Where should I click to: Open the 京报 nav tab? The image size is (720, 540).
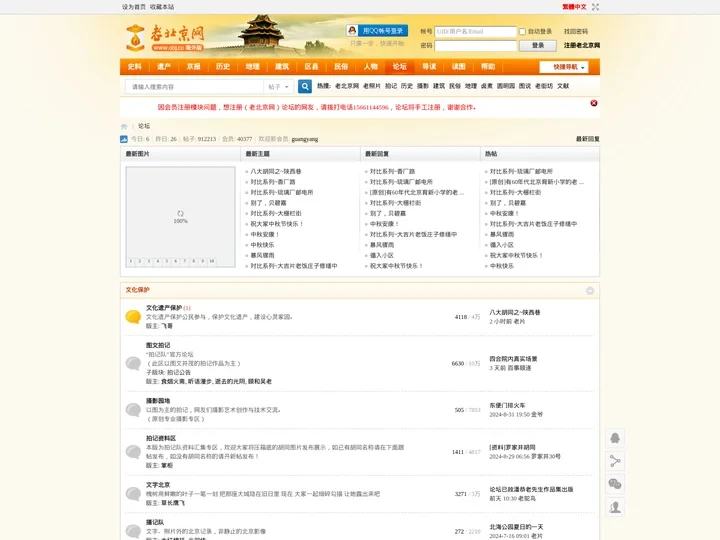pos(193,67)
